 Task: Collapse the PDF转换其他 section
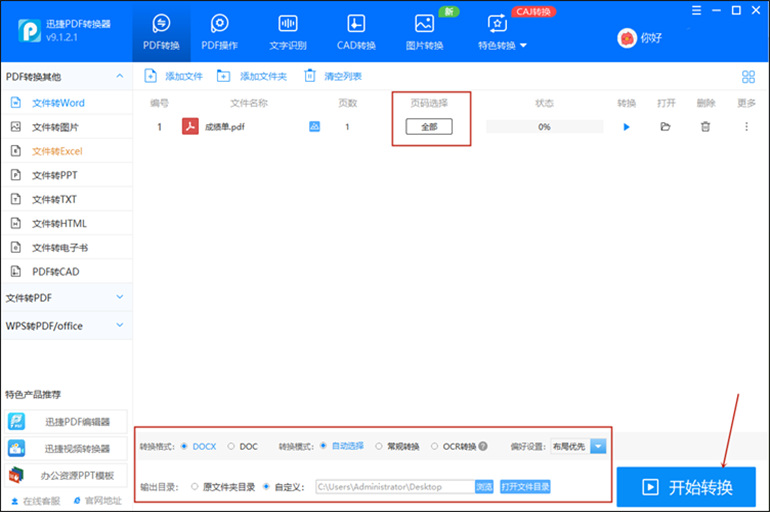click(120, 76)
